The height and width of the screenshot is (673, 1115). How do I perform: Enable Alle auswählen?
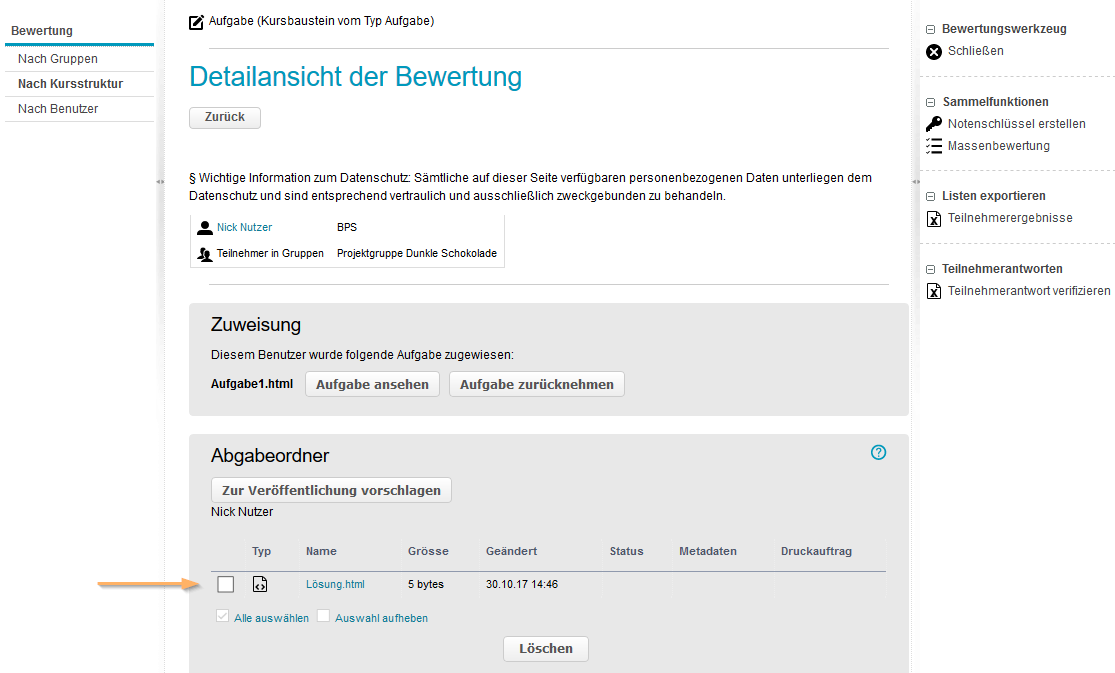click(x=222, y=617)
